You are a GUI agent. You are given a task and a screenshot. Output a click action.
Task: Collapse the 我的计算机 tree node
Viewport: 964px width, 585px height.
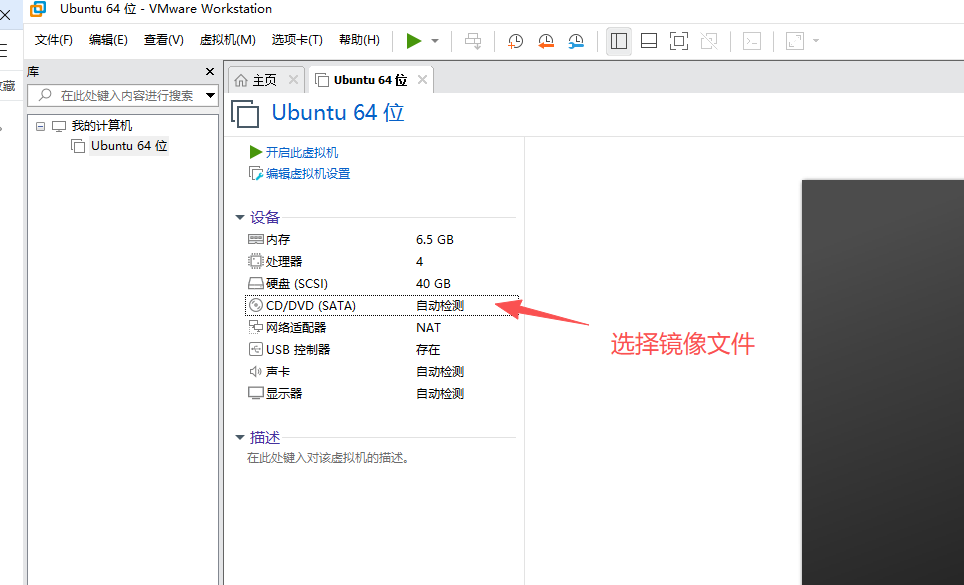tap(41, 126)
